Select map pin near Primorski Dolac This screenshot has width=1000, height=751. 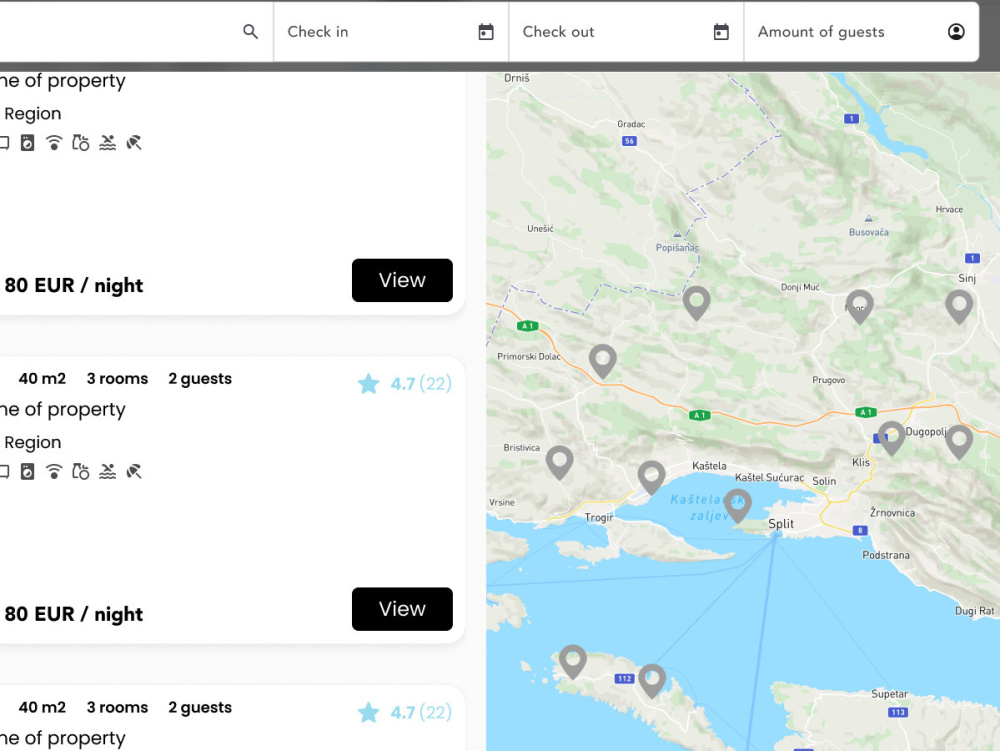click(x=603, y=361)
